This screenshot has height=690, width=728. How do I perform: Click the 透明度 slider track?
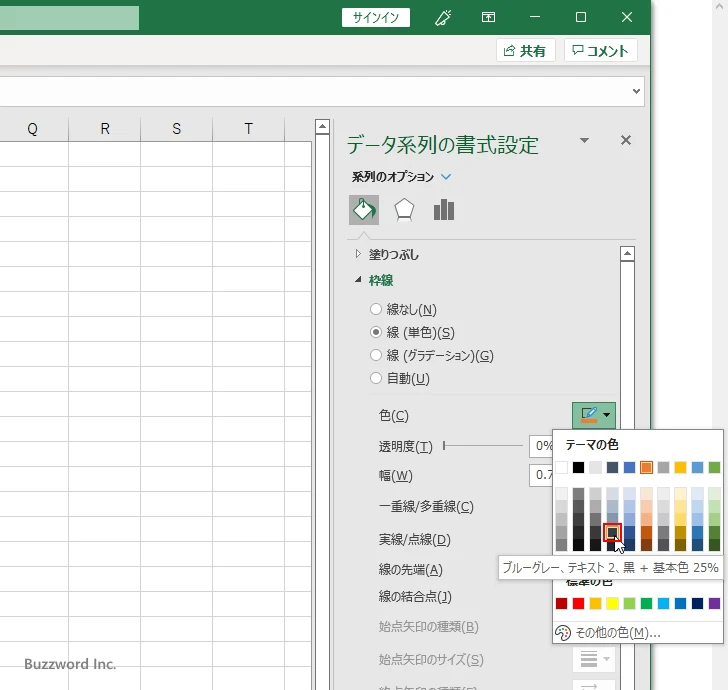[483, 446]
